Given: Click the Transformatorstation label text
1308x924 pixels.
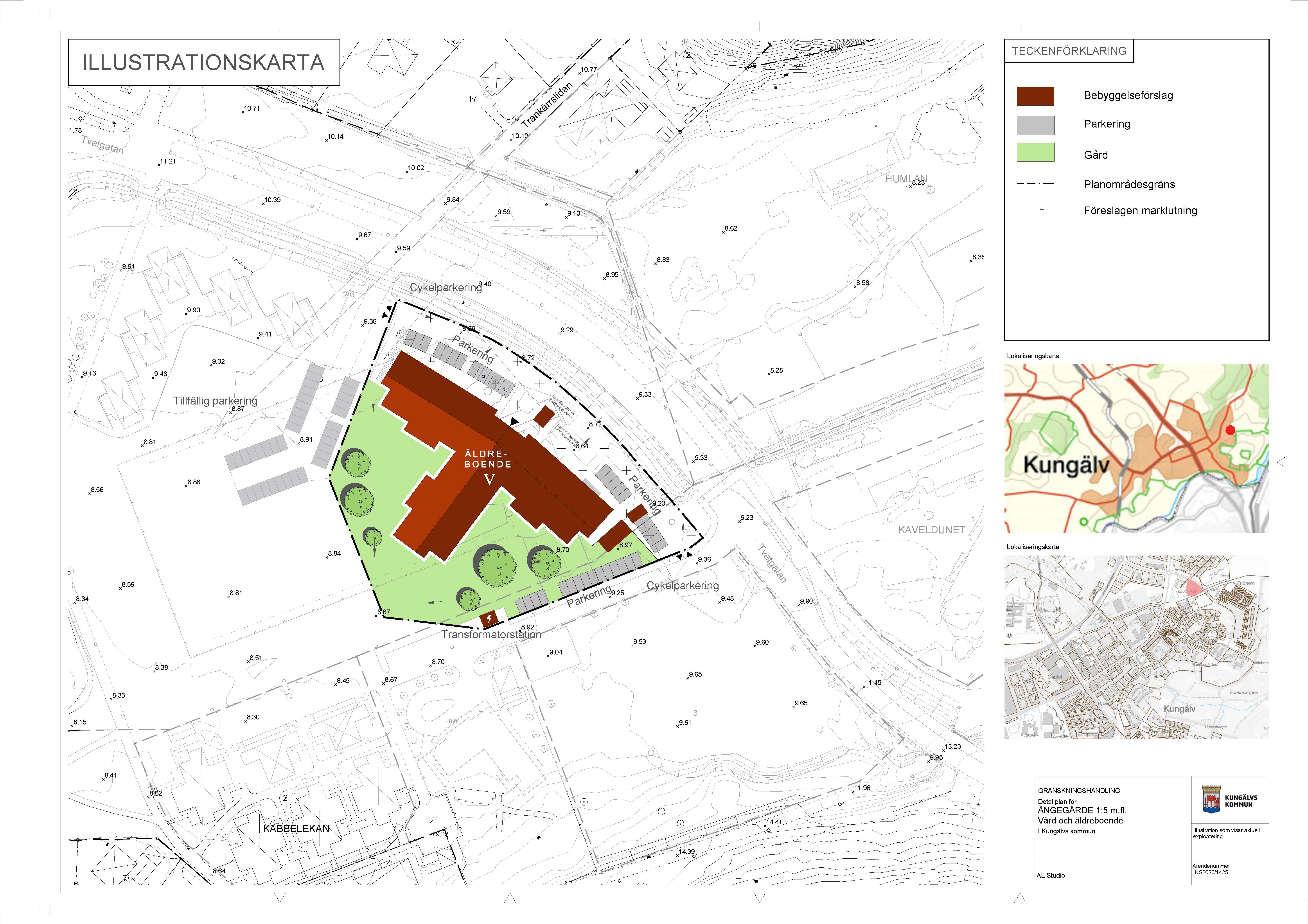Looking at the screenshot, I should [x=491, y=635].
